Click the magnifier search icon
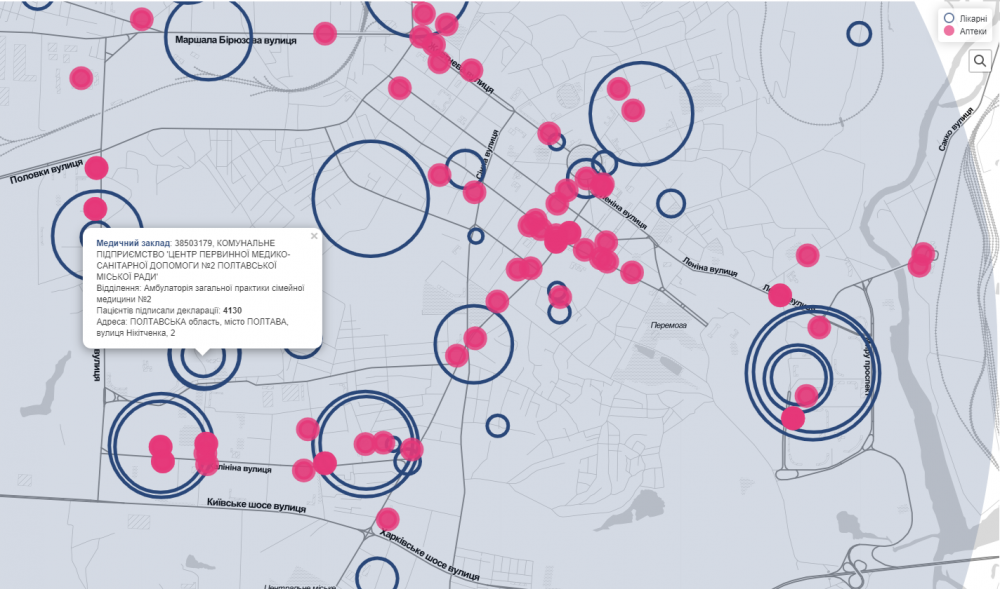The width and height of the screenshot is (1000, 589). pyautogui.click(x=980, y=62)
